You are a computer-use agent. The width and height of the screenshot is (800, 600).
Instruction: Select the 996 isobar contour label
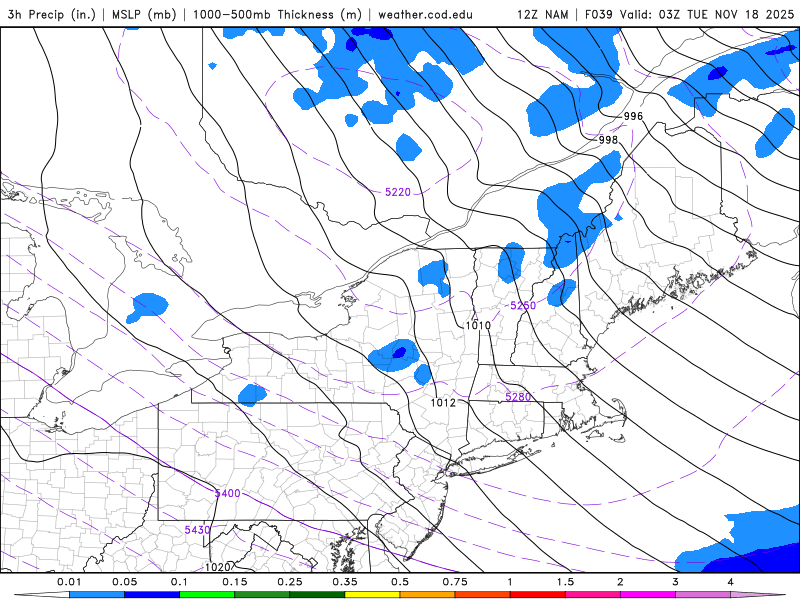pos(633,116)
